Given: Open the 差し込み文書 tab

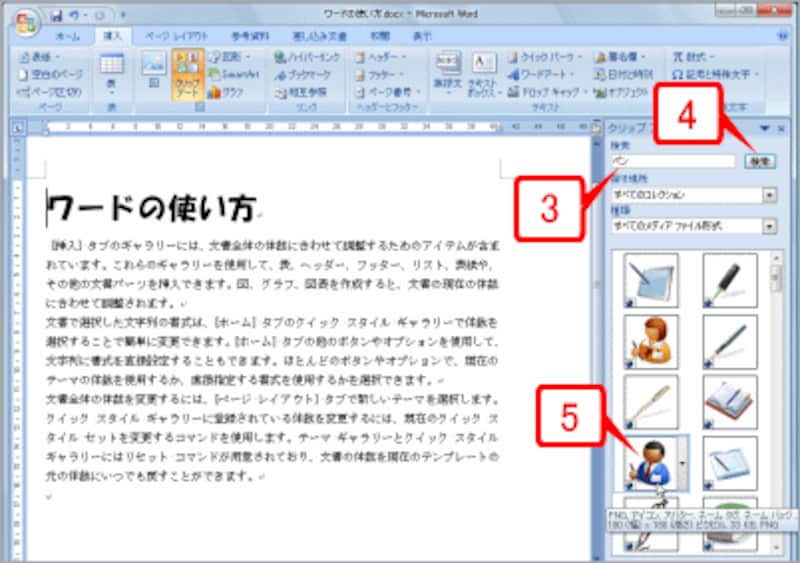Looking at the screenshot, I should pos(319,36).
